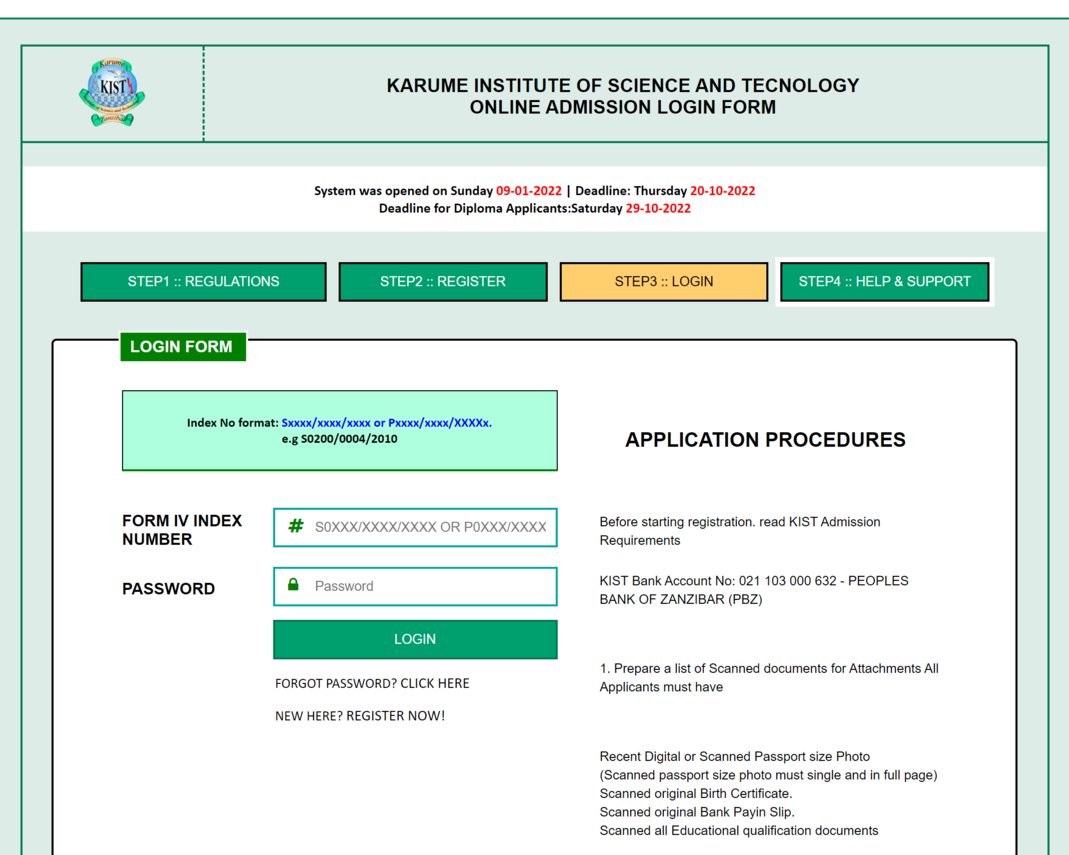Click the Index No format example box
The image size is (1069, 855).
339,431
